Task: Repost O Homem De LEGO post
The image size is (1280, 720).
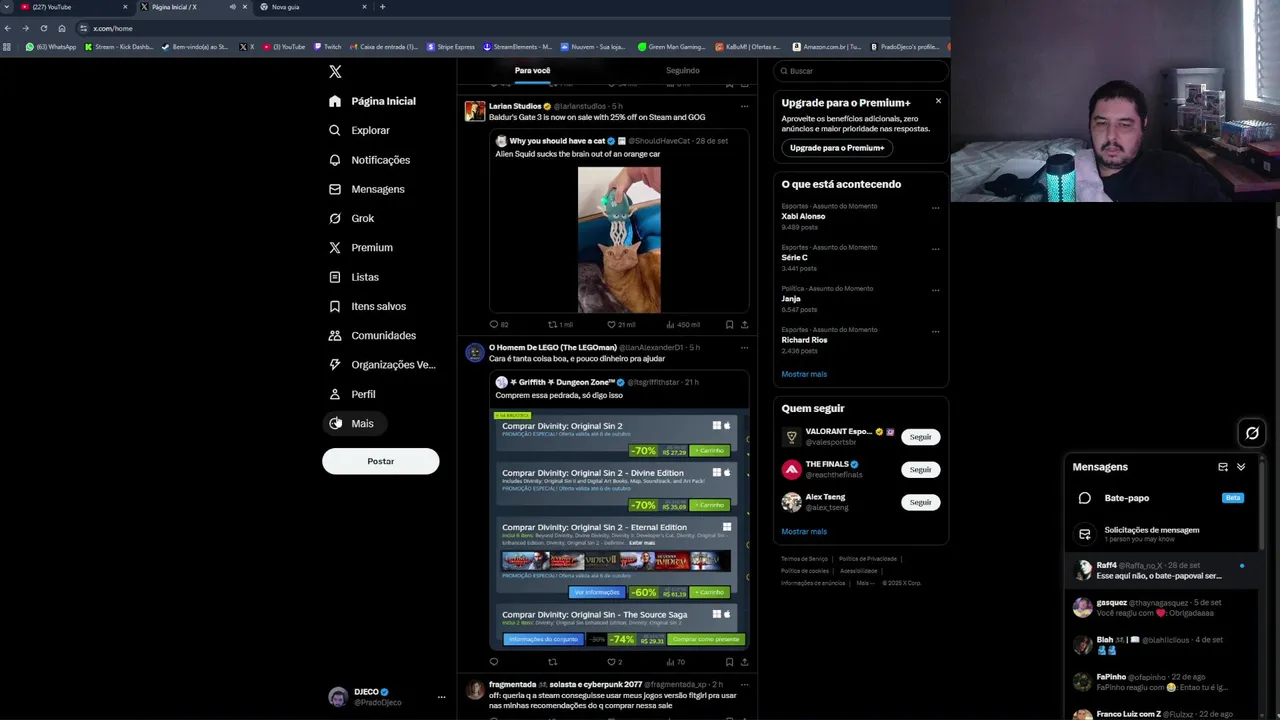Action: point(552,661)
